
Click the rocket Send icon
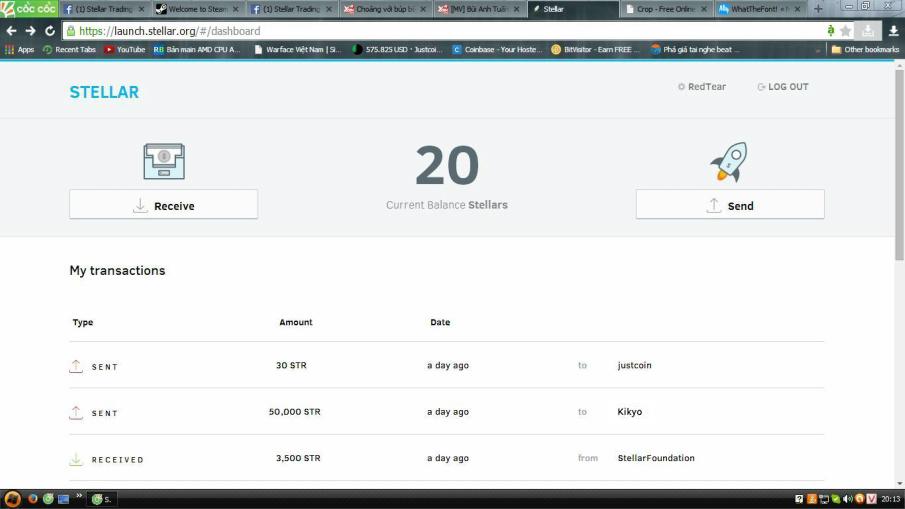coord(729,162)
